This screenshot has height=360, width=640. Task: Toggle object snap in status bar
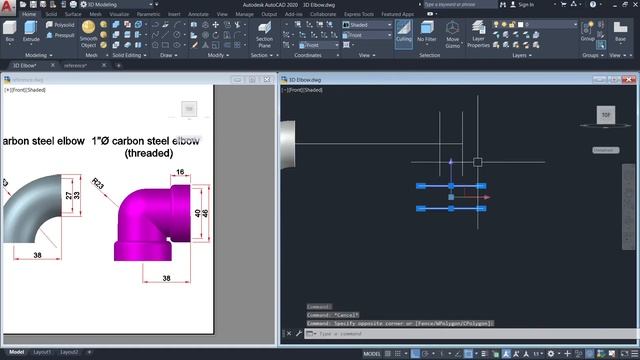[x=468, y=354]
